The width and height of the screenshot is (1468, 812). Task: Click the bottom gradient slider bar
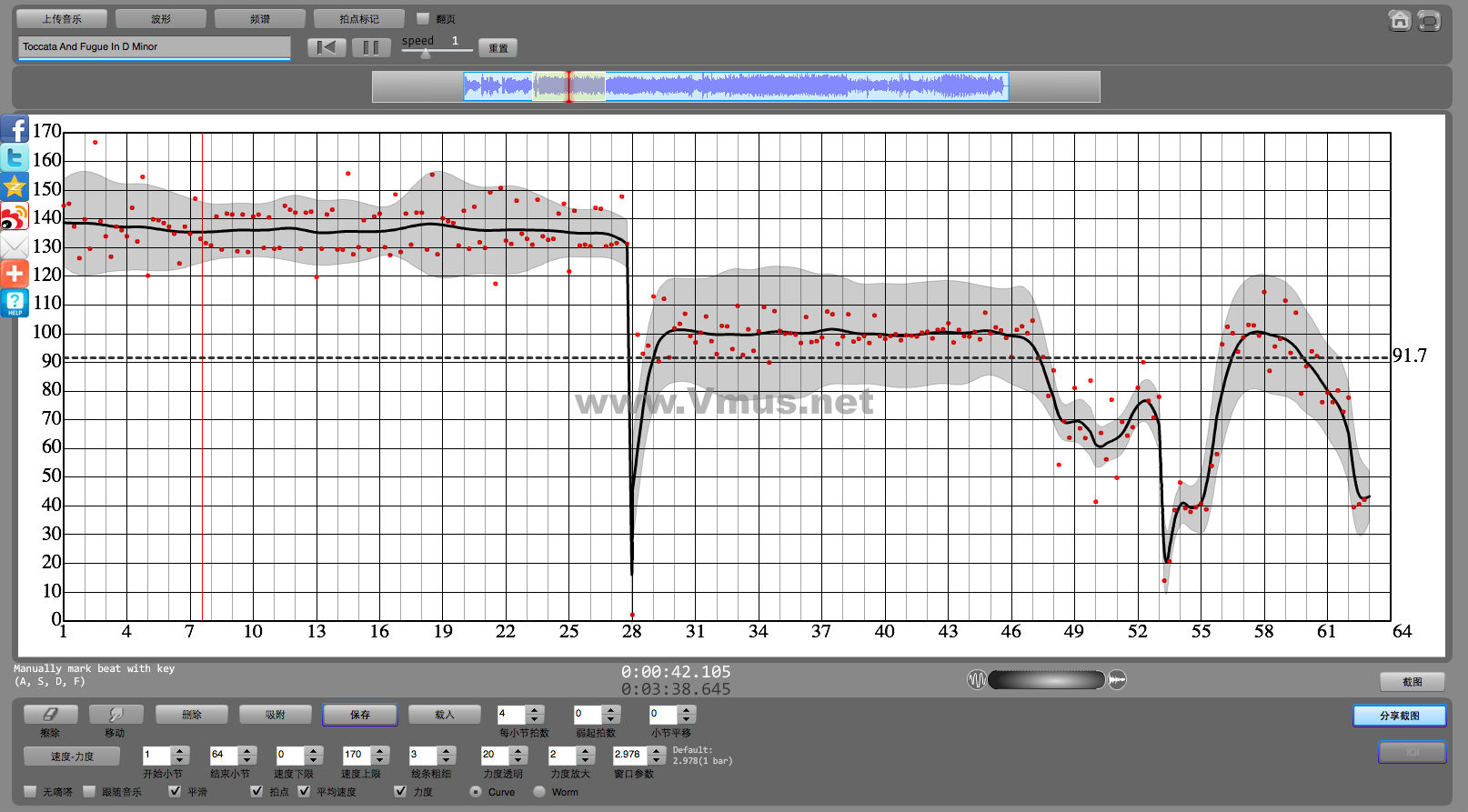(1046, 679)
